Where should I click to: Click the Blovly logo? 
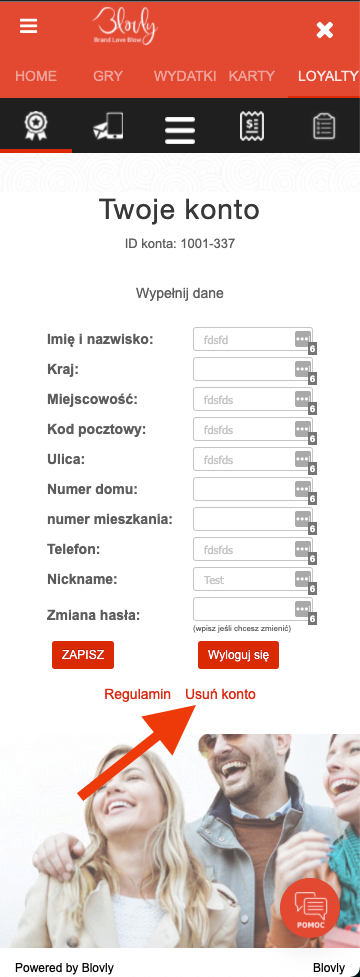point(125,26)
